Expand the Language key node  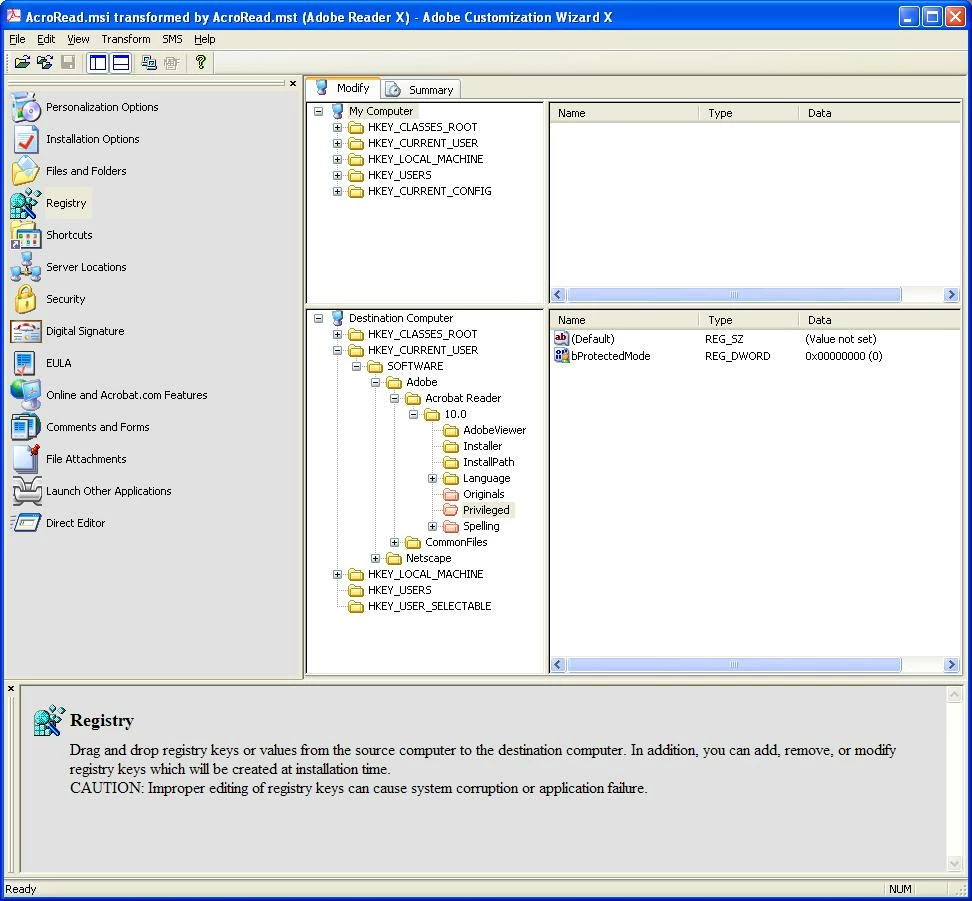433,478
